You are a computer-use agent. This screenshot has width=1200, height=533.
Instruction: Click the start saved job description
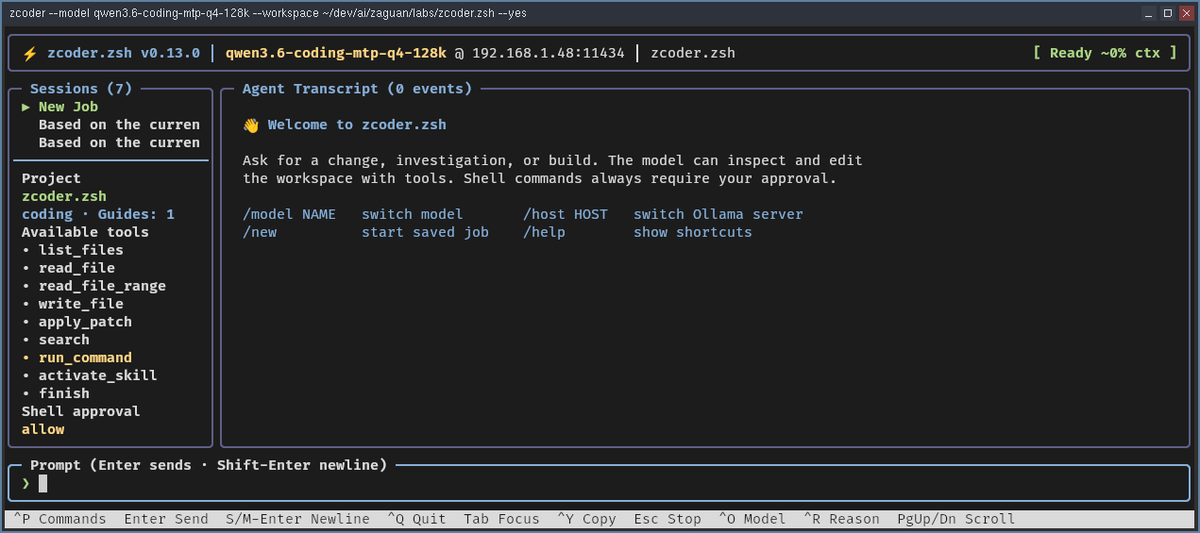tap(425, 232)
